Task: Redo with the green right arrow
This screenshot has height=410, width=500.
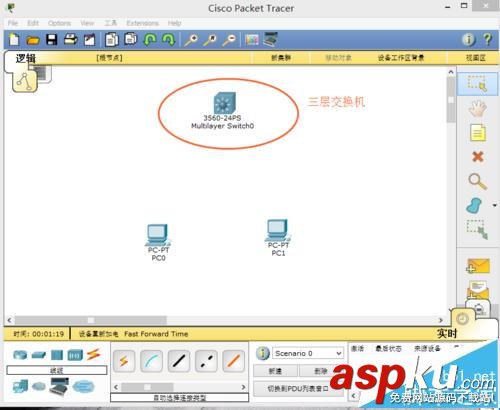Action: [x=169, y=40]
